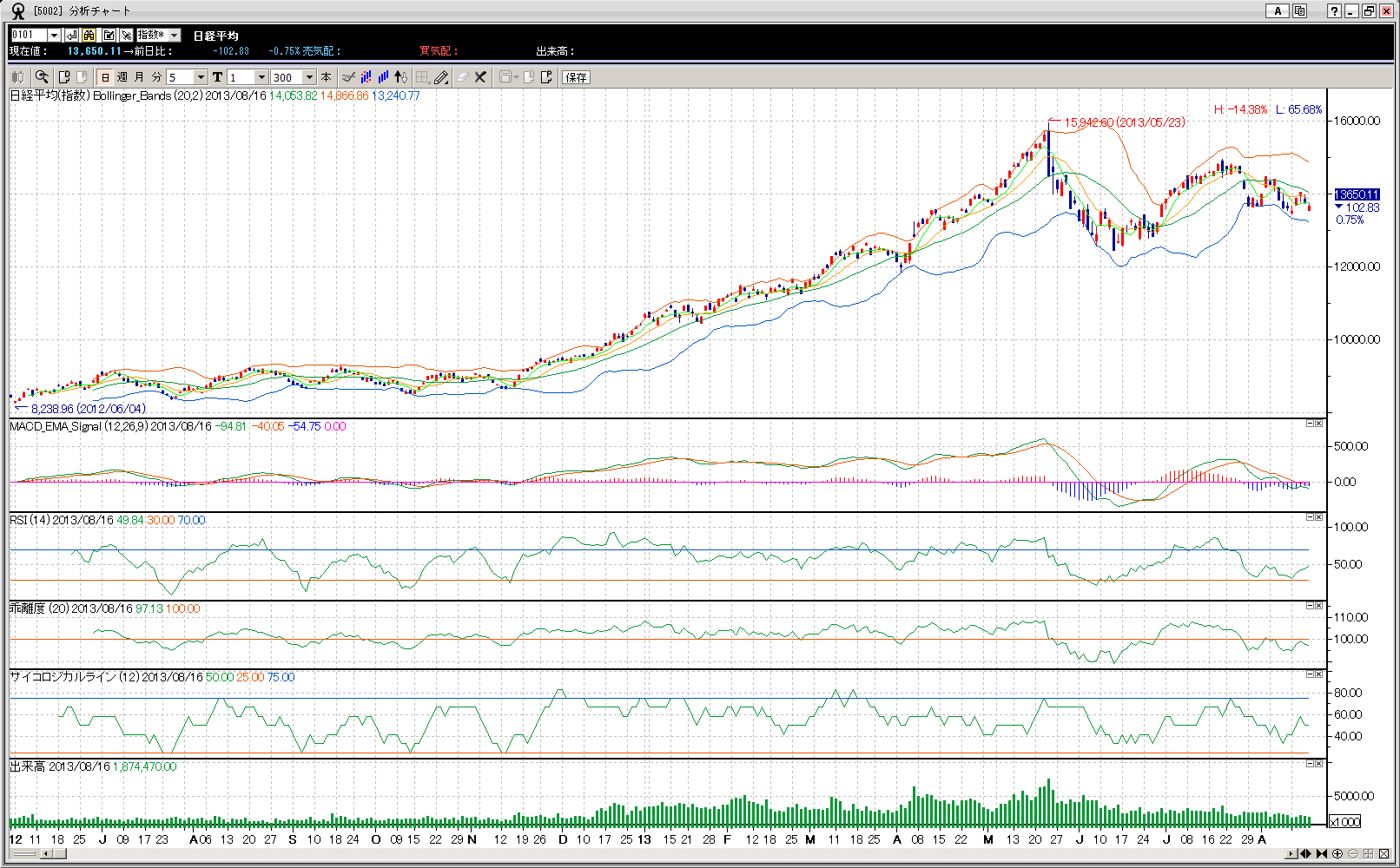
Task: Click the X delete drawings icon
Action: (x=480, y=77)
